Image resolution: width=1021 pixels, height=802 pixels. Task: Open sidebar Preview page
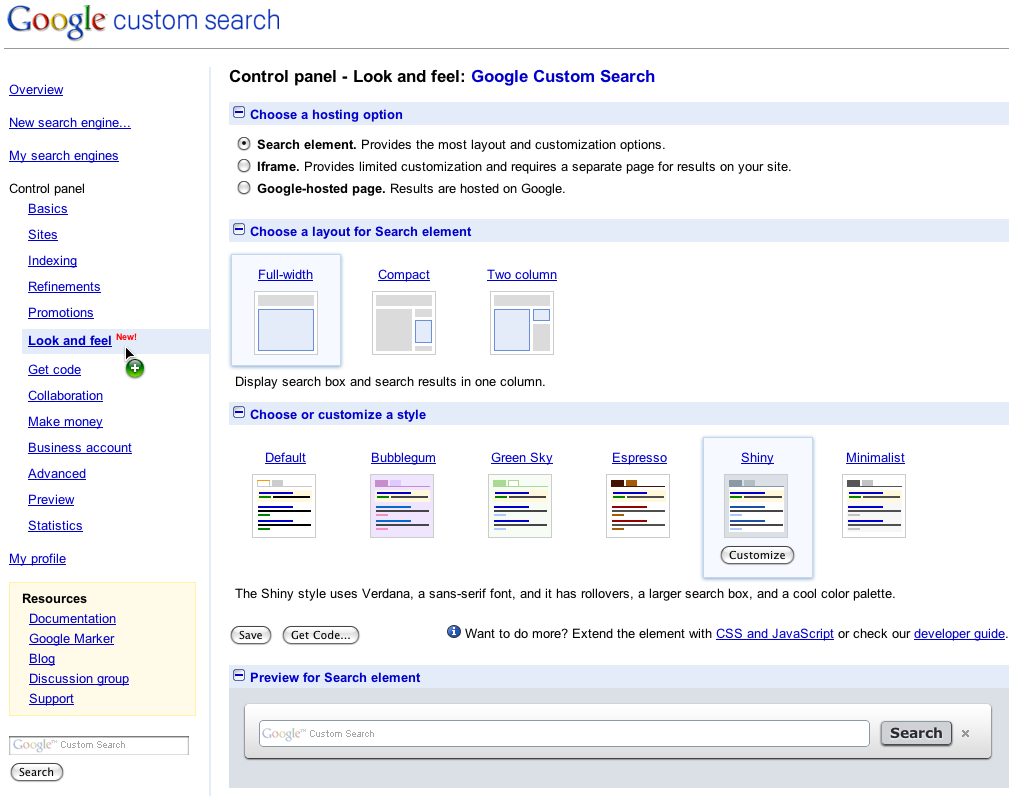pyautogui.click(x=51, y=500)
